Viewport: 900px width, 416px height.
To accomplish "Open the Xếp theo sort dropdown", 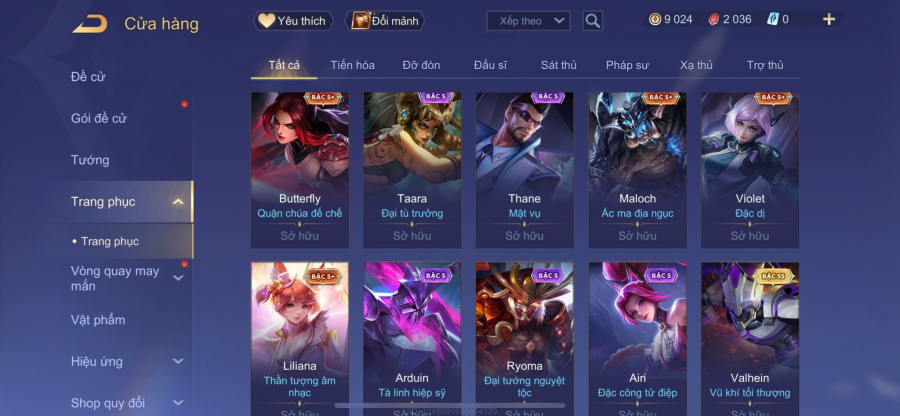I will click(528, 21).
